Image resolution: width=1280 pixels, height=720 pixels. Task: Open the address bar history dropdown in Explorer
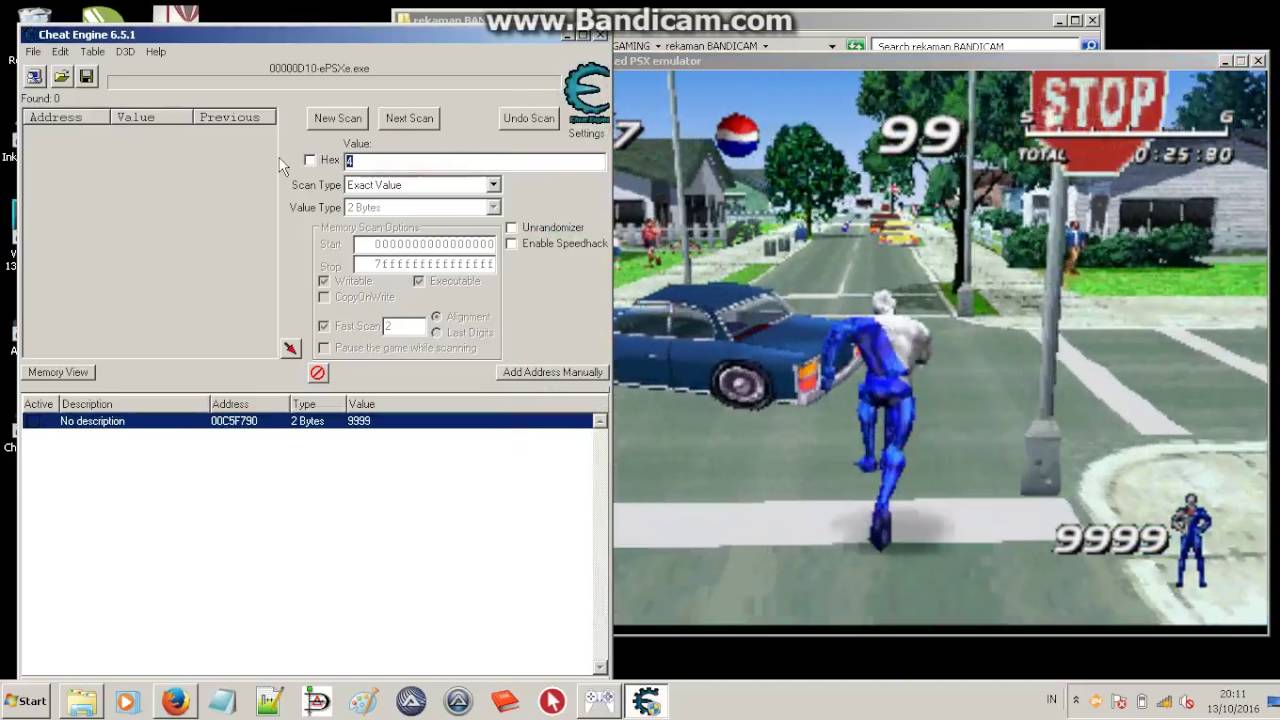(x=832, y=46)
